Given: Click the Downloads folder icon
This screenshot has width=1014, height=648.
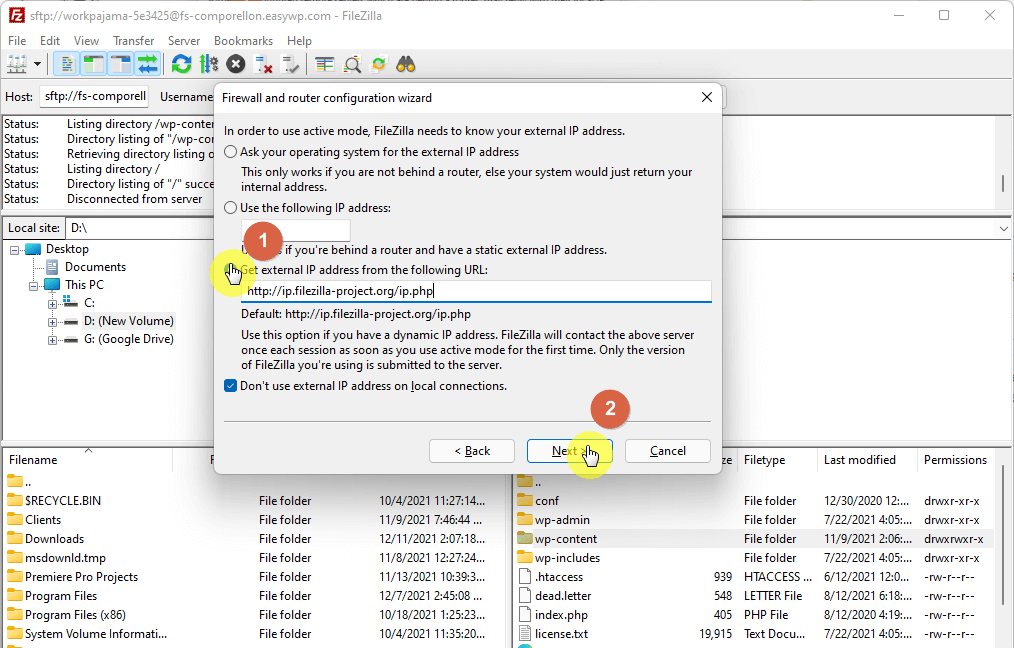Looking at the screenshot, I should tap(14, 539).
